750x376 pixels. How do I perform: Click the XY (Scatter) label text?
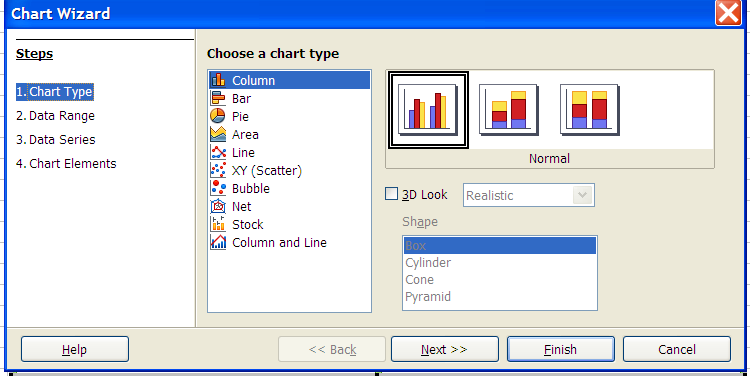(x=267, y=171)
